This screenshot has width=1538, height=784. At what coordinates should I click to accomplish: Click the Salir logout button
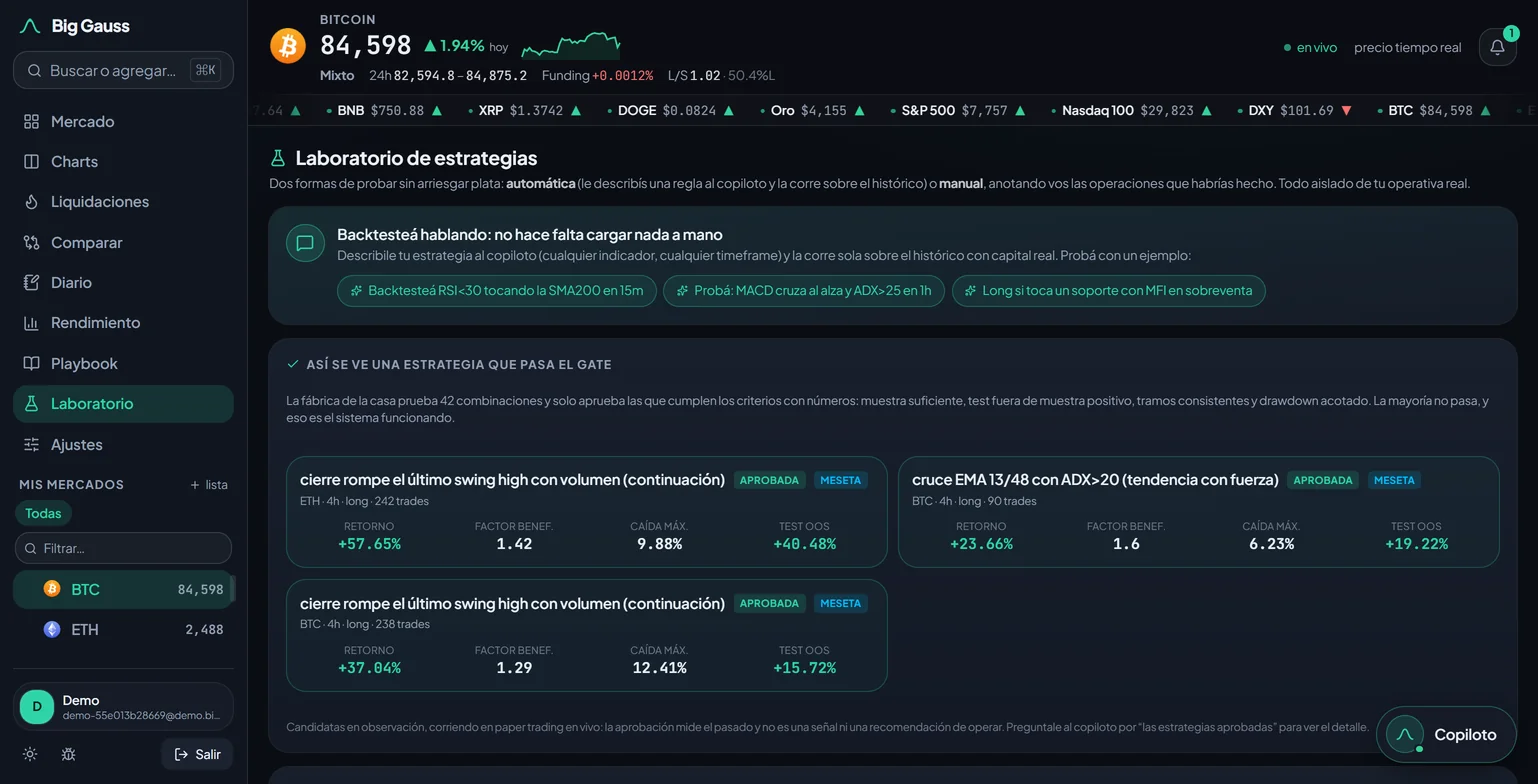(x=197, y=754)
